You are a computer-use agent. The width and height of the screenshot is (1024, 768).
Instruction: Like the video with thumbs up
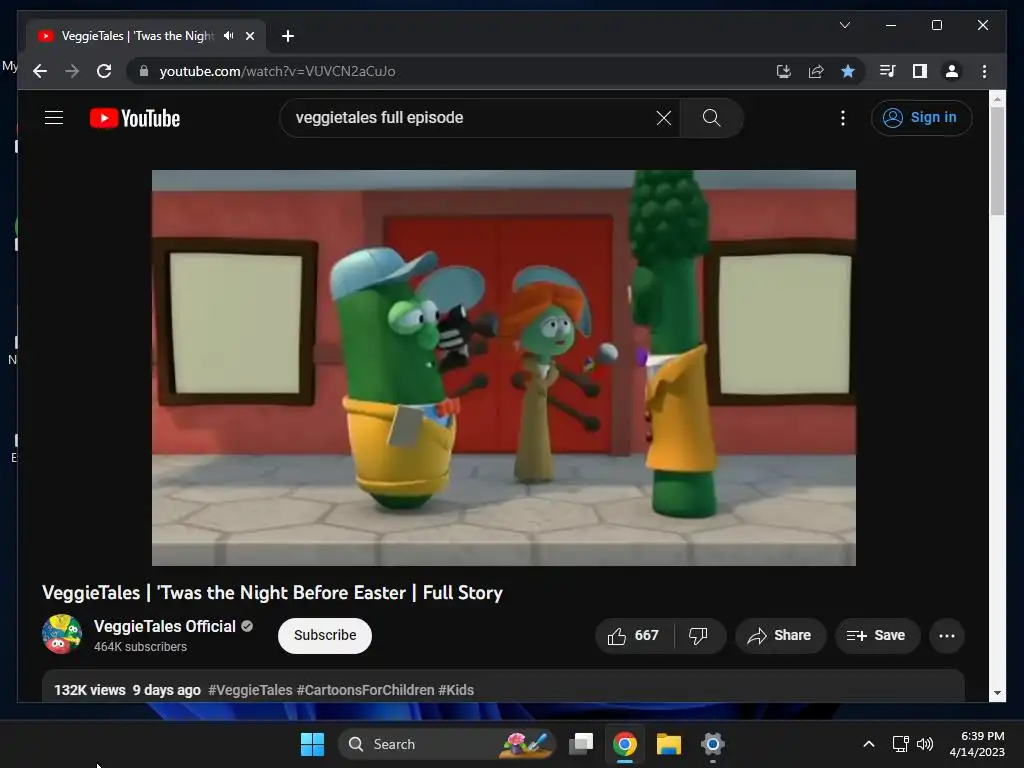coord(633,635)
